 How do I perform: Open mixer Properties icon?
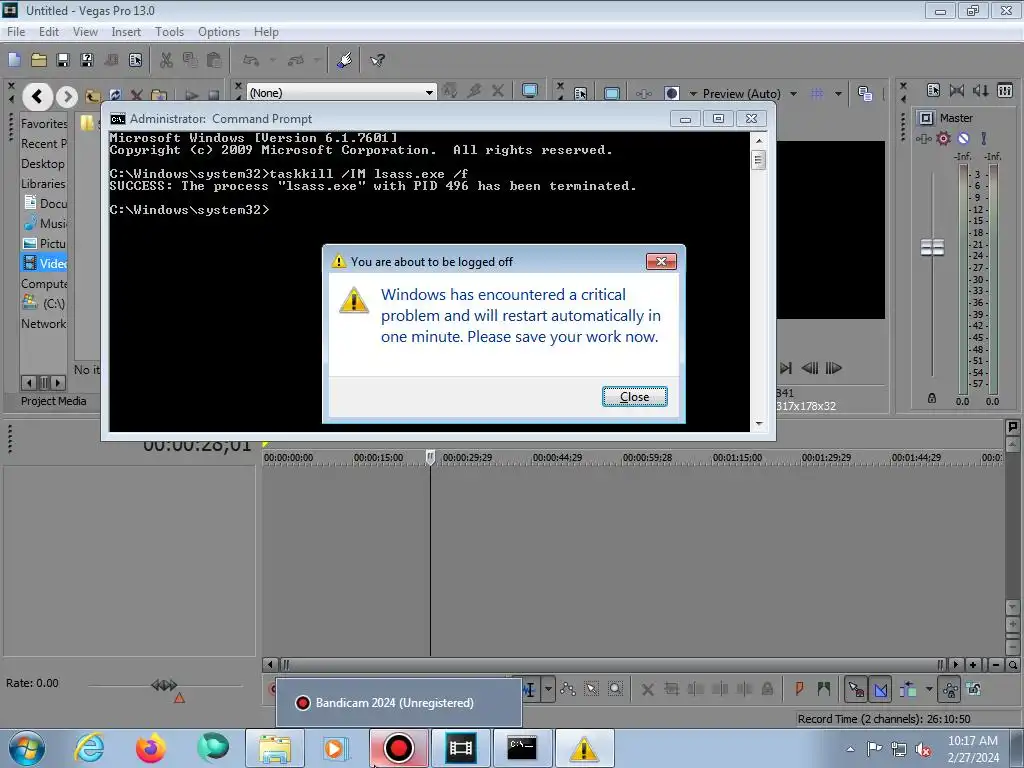click(x=933, y=91)
